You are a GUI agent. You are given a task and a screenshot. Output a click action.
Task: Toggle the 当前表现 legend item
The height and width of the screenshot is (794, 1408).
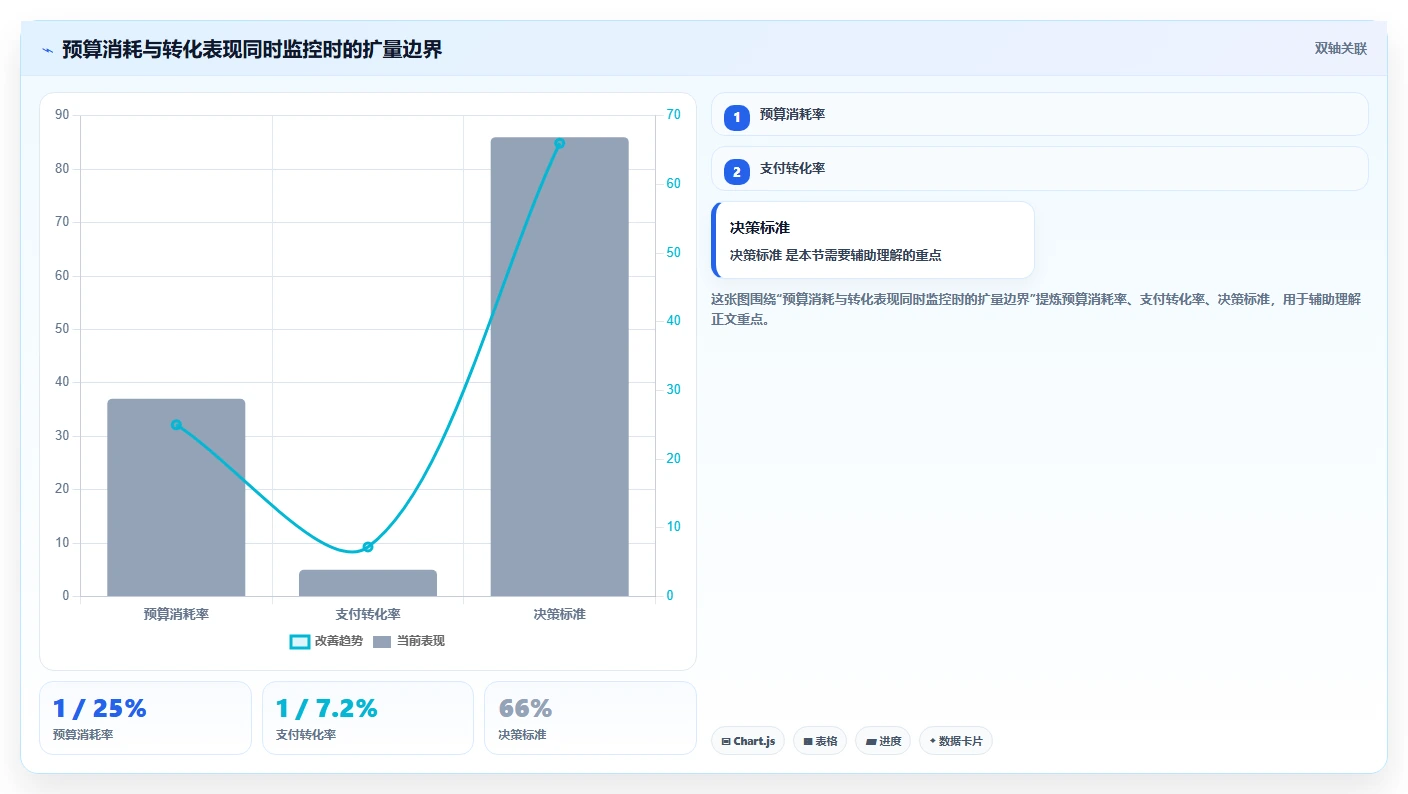[409, 641]
